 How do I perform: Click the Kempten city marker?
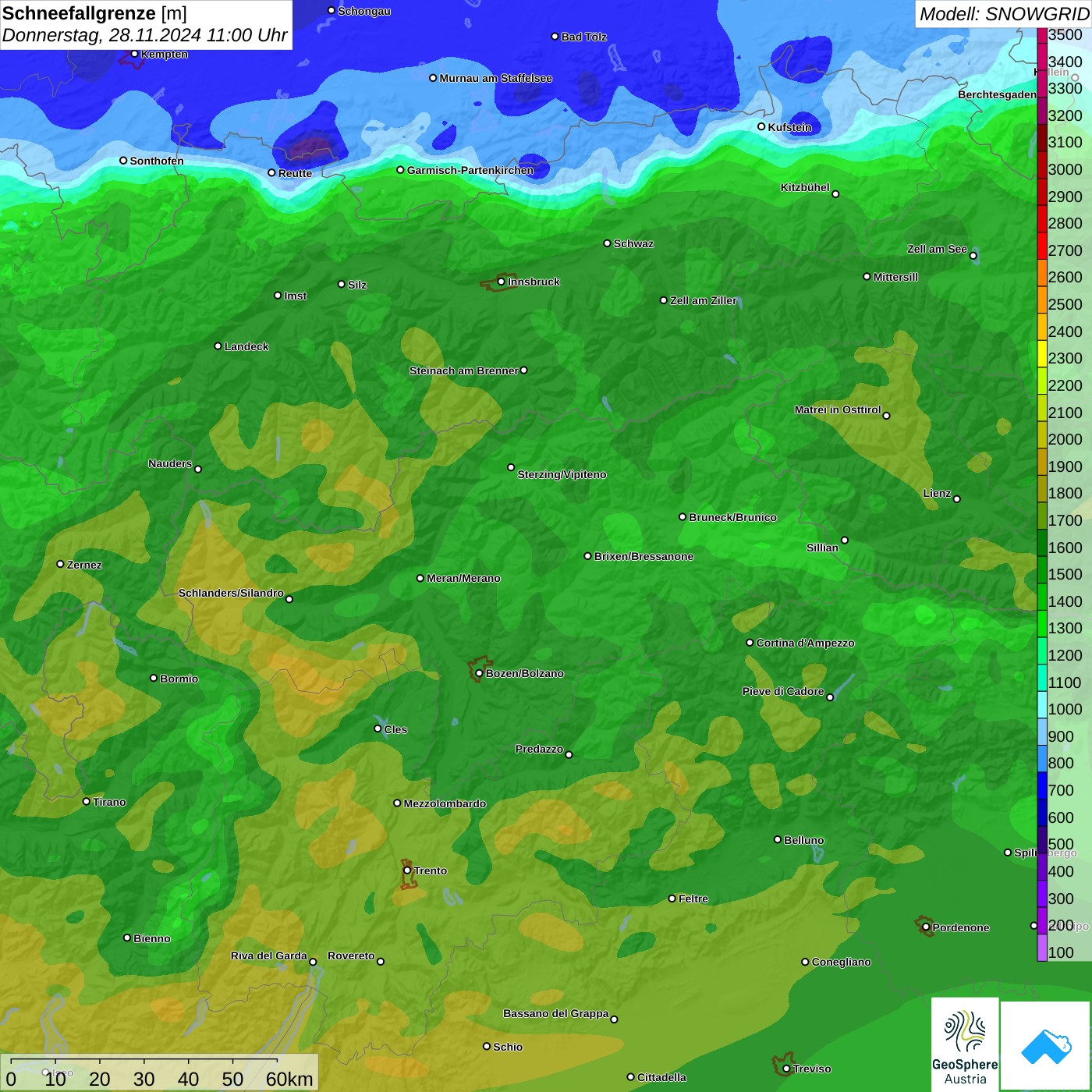[134, 54]
